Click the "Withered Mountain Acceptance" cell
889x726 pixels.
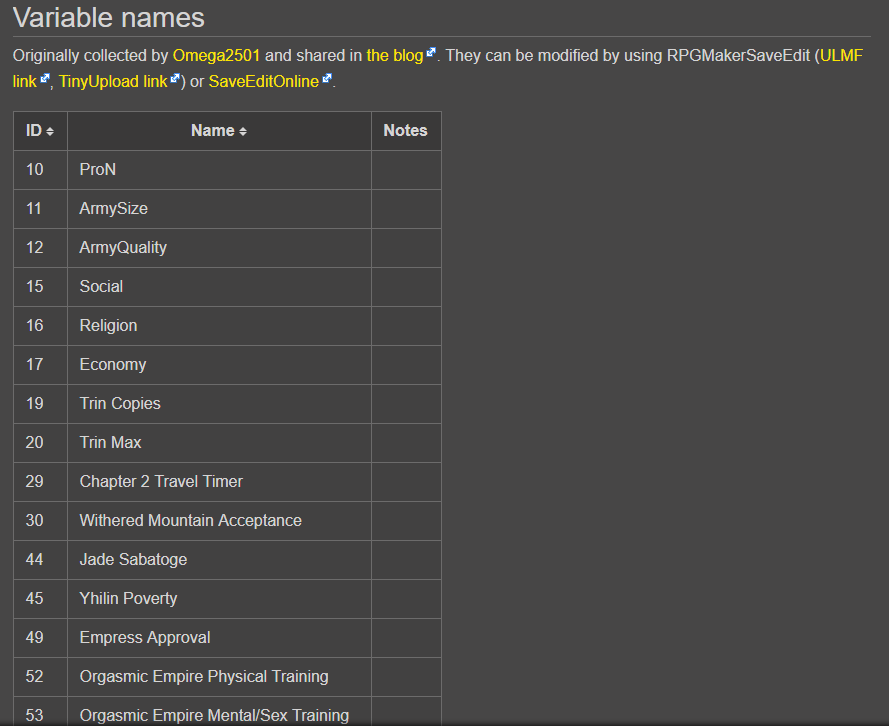[x=190, y=521]
